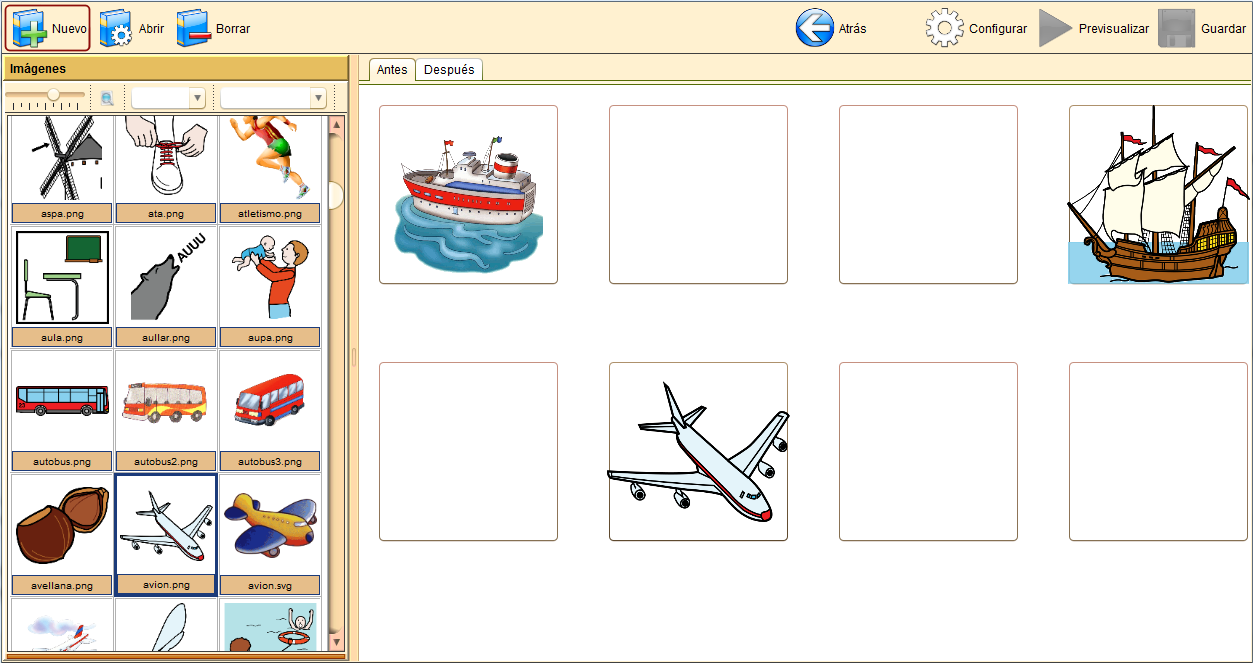Click the empty cell right of the airplane
Screen dimensions: 1253x663
tap(928, 451)
